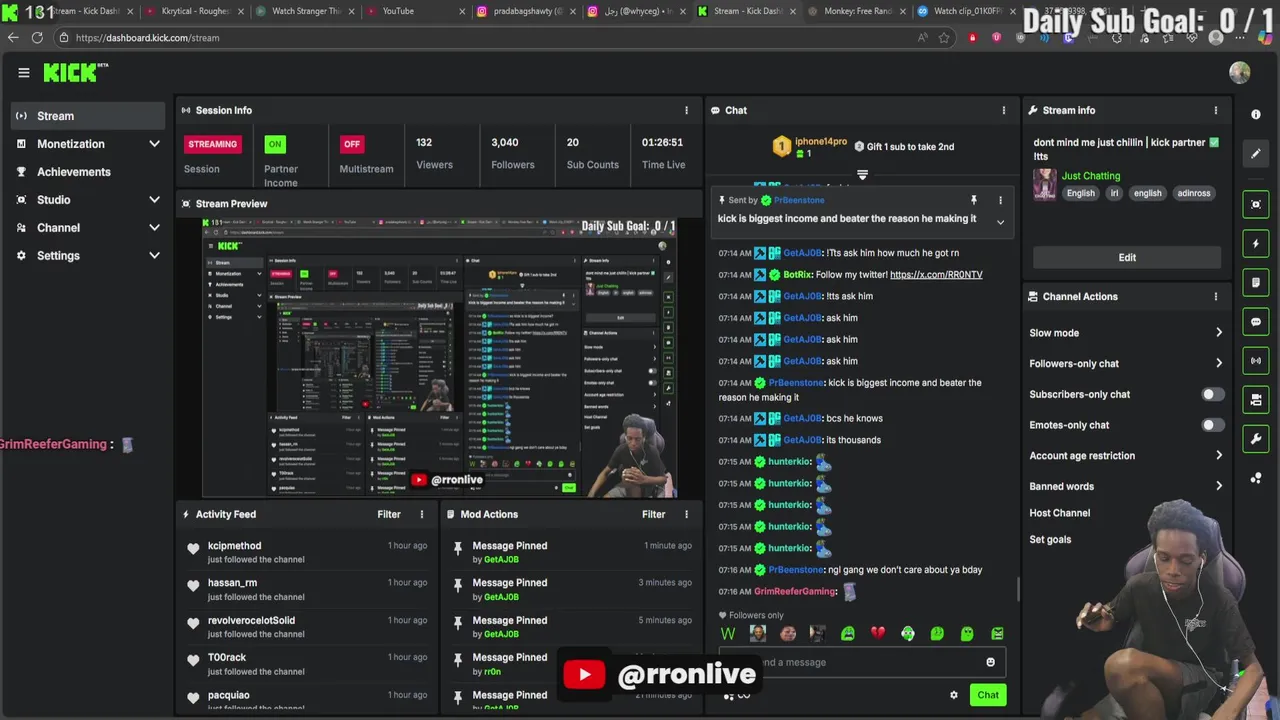The width and height of the screenshot is (1280, 720).
Task: Insert the green W emote
Action: 728,633
